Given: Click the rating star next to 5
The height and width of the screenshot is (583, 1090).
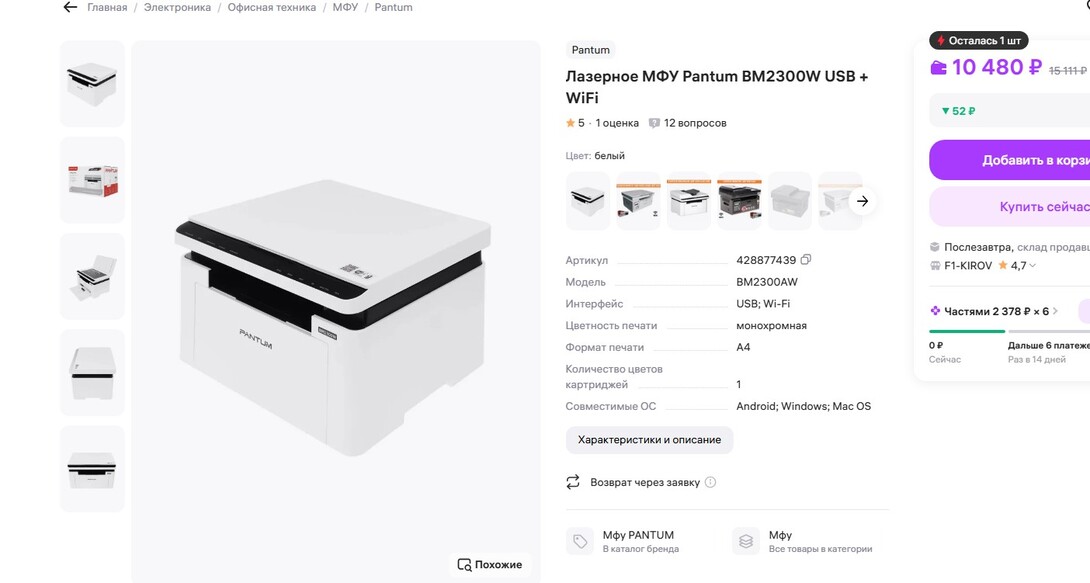Looking at the screenshot, I should [x=571, y=123].
